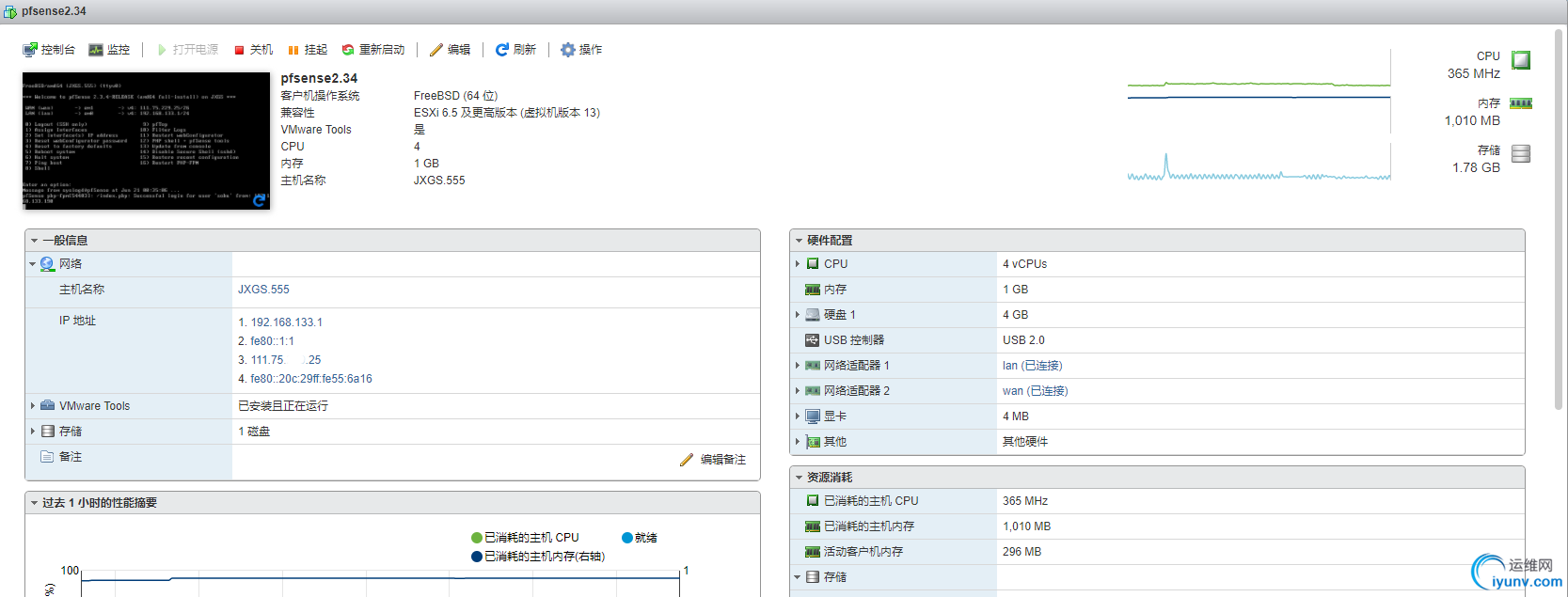Click the 打开电源 power on button
The height and width of the screenshot is (597, 1568).
(x=187, y=50)
